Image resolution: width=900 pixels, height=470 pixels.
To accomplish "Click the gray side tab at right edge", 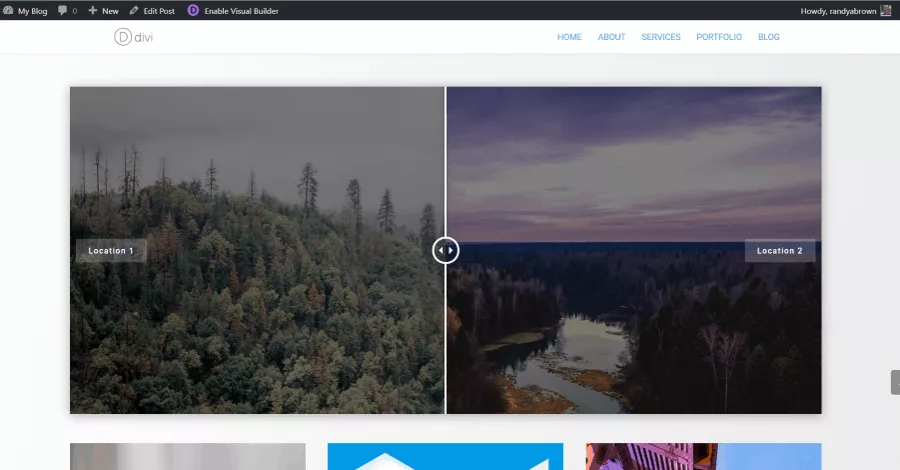I will 895,382.
